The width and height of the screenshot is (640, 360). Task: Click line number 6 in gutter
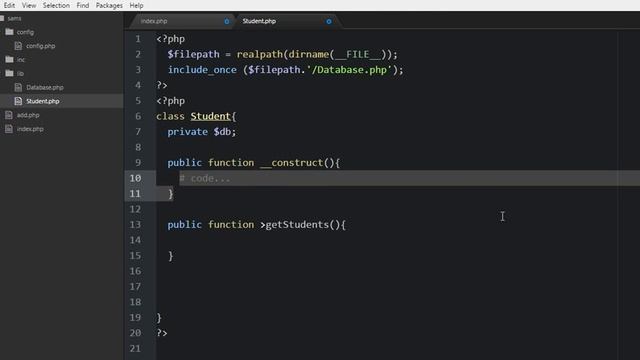coord(138,116)
